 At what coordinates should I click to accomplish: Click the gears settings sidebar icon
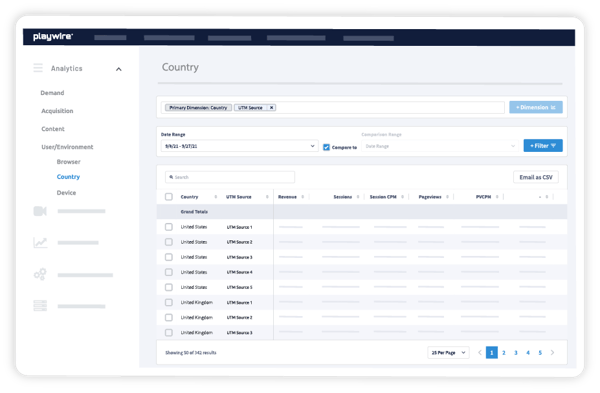pyautogui.click(x=40, y=274)
